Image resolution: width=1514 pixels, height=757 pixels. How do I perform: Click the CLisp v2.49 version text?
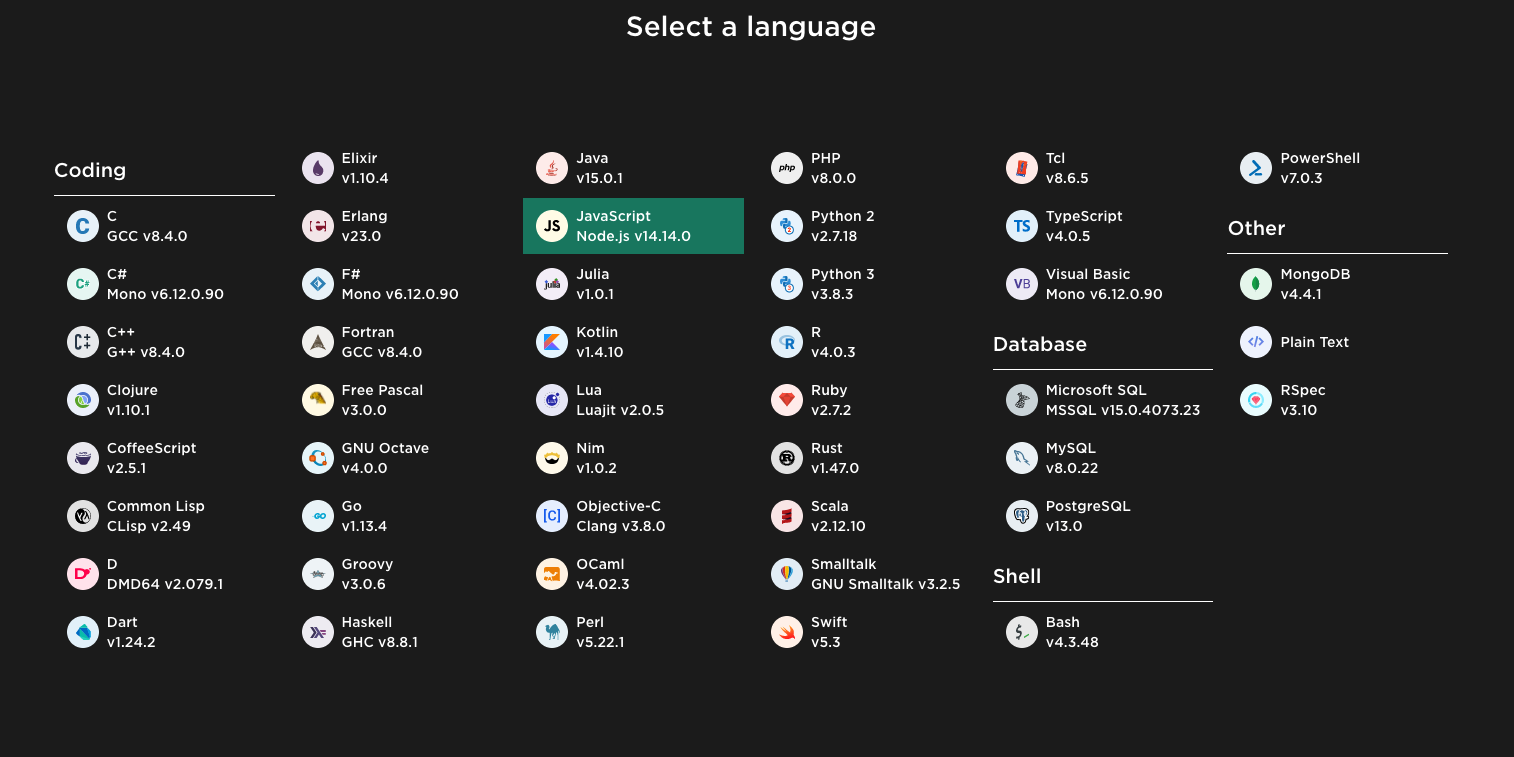[x=149, y=526]
